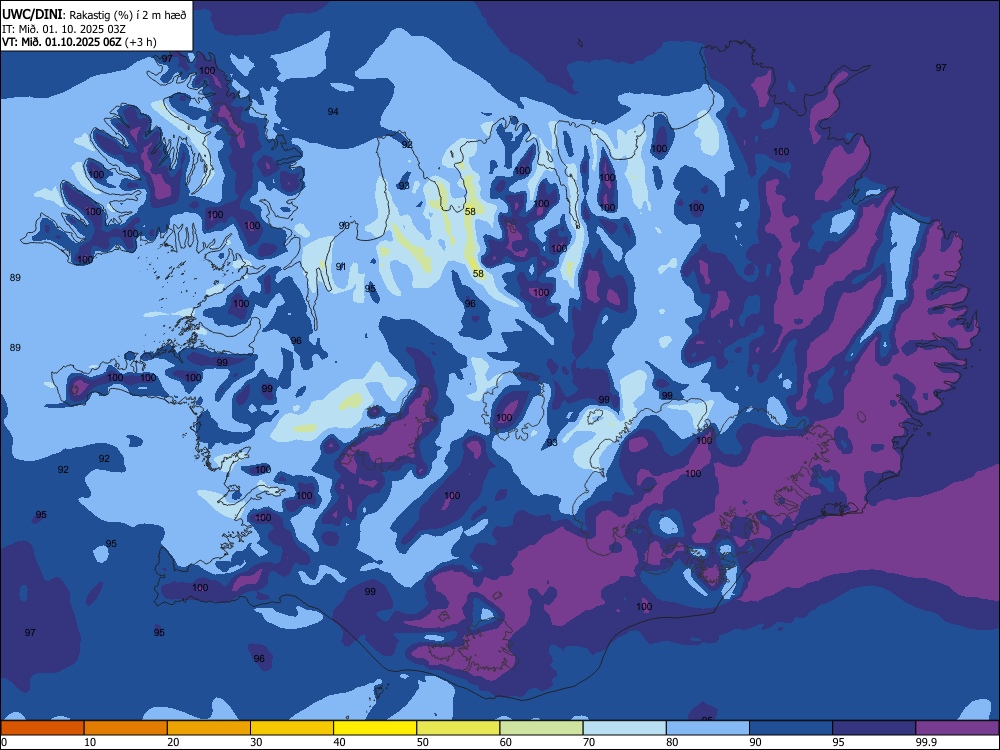
Task: Pick the 60–70 pale green legend swatch
Action: 541,728
